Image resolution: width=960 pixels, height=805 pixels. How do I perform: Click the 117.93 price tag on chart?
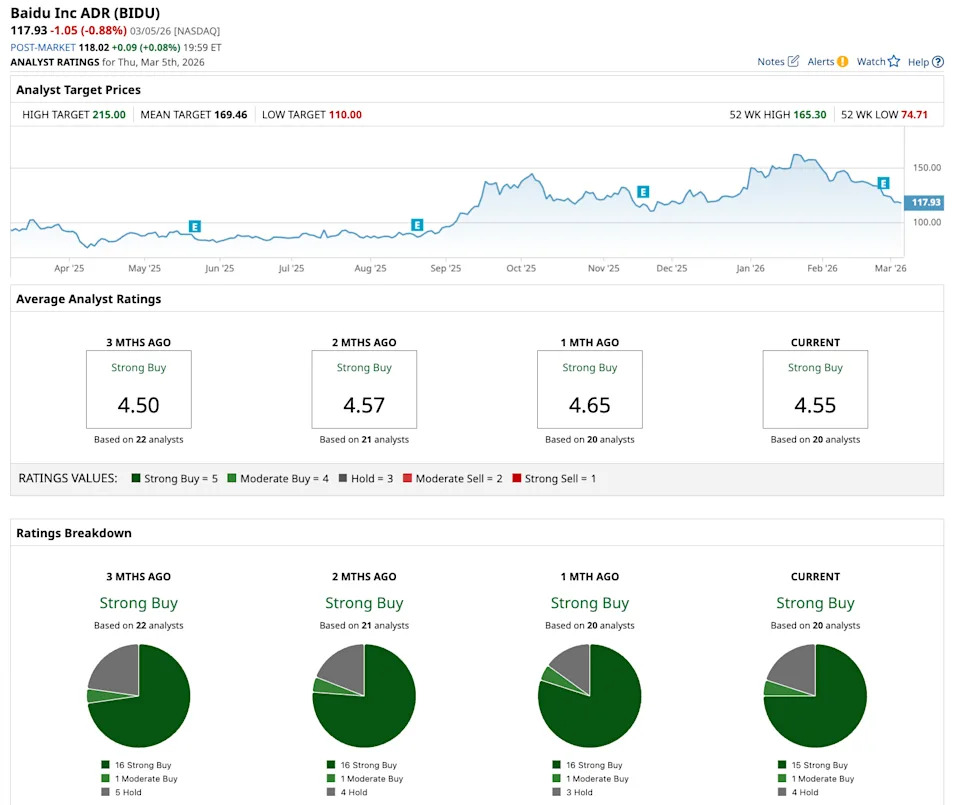click(924, 202)
